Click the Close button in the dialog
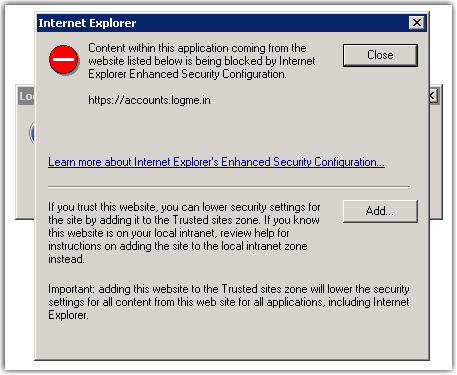 tap(380, 55)
